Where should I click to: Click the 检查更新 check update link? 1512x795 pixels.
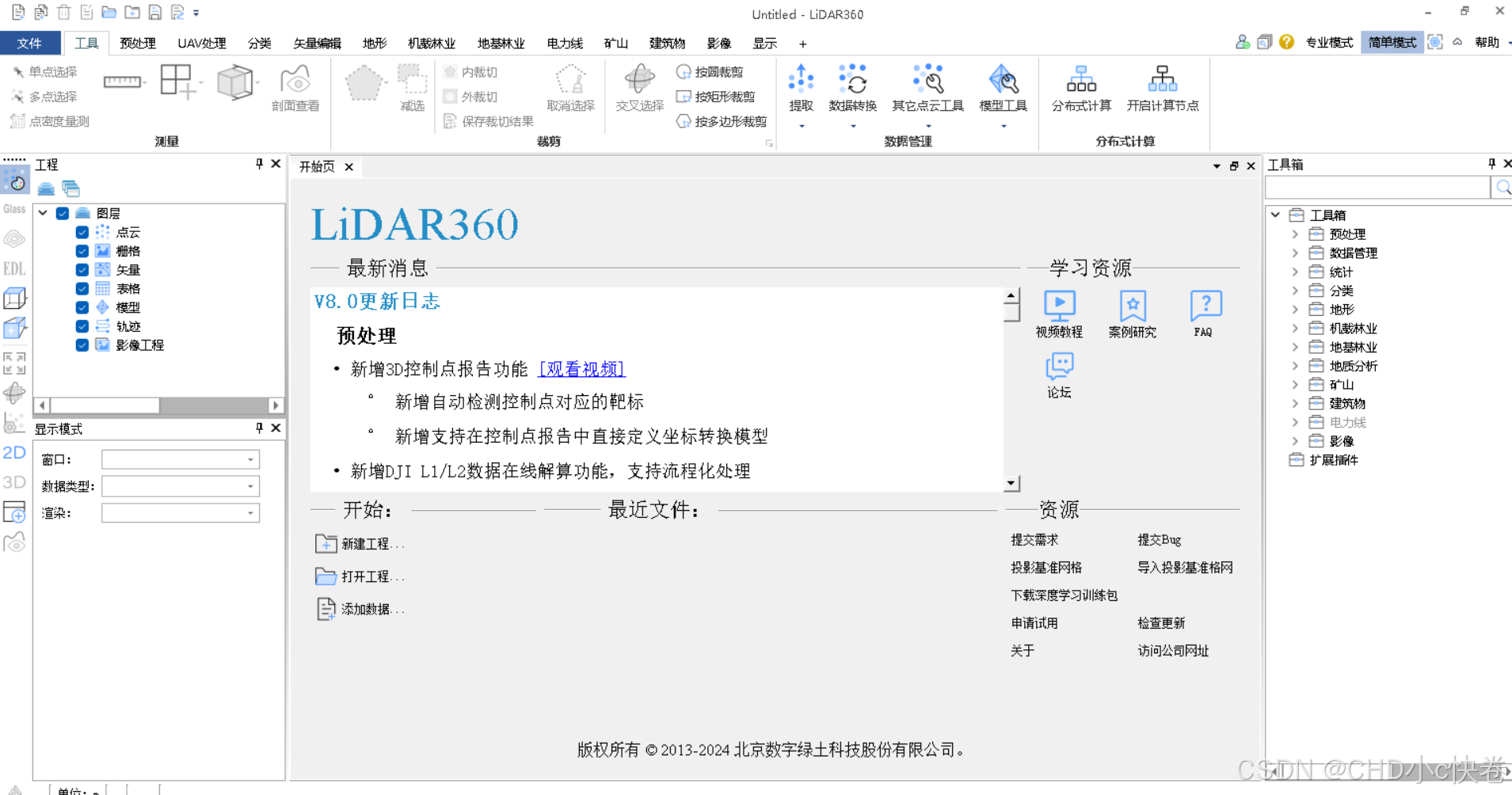pos(1161,623)
